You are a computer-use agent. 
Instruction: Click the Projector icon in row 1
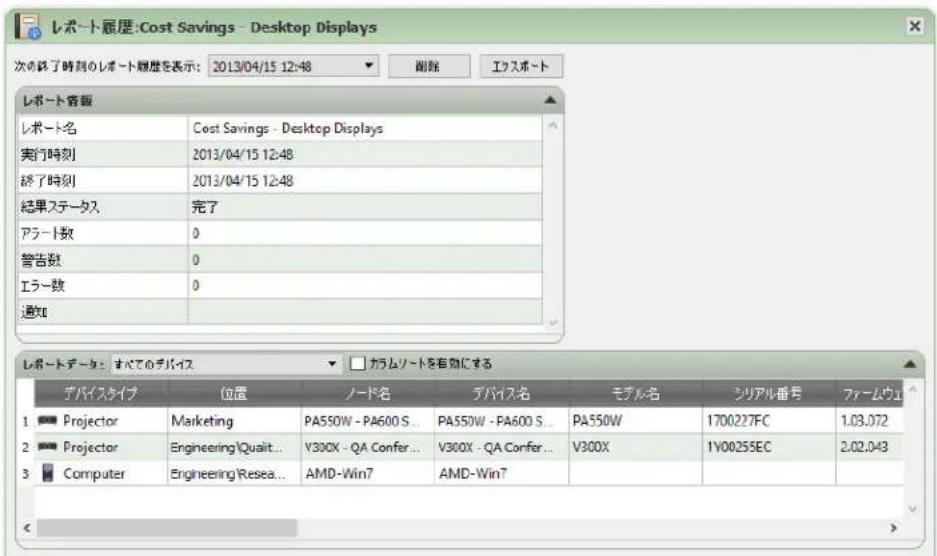[x=47, y=421]
